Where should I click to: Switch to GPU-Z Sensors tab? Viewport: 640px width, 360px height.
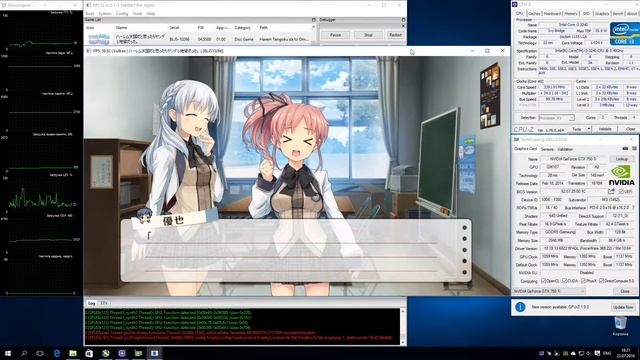547,149
